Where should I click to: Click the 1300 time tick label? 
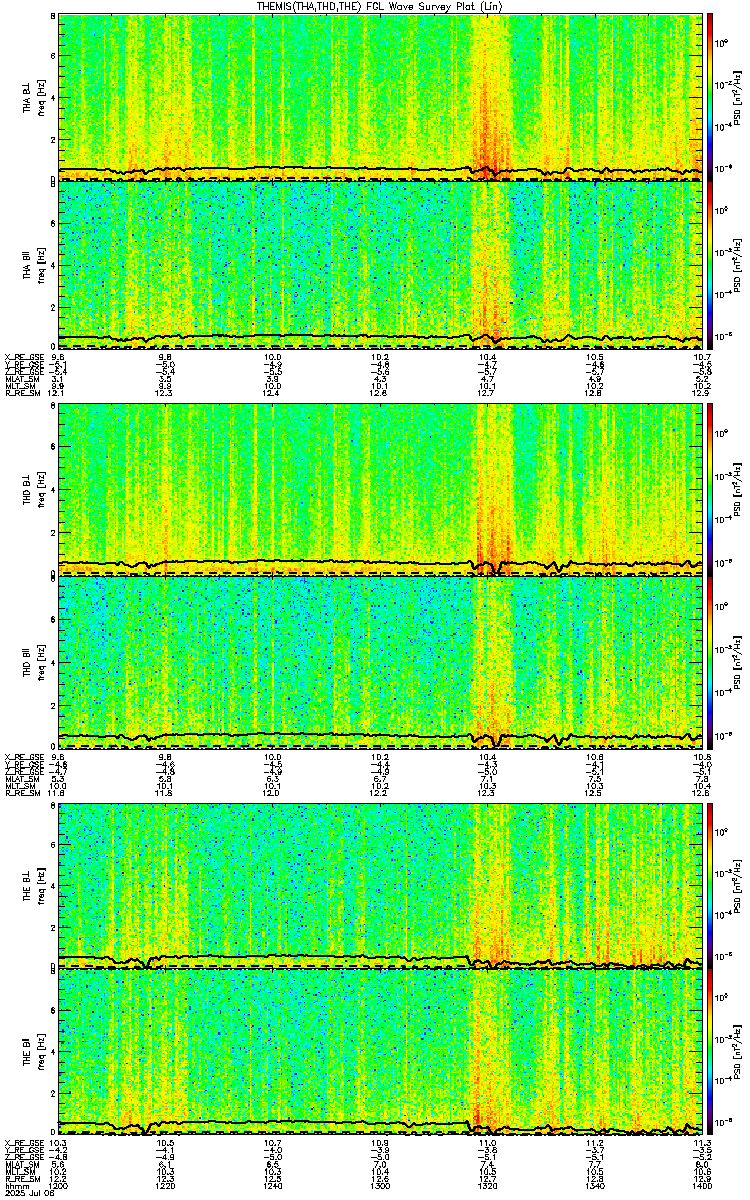click(380, 1186)
